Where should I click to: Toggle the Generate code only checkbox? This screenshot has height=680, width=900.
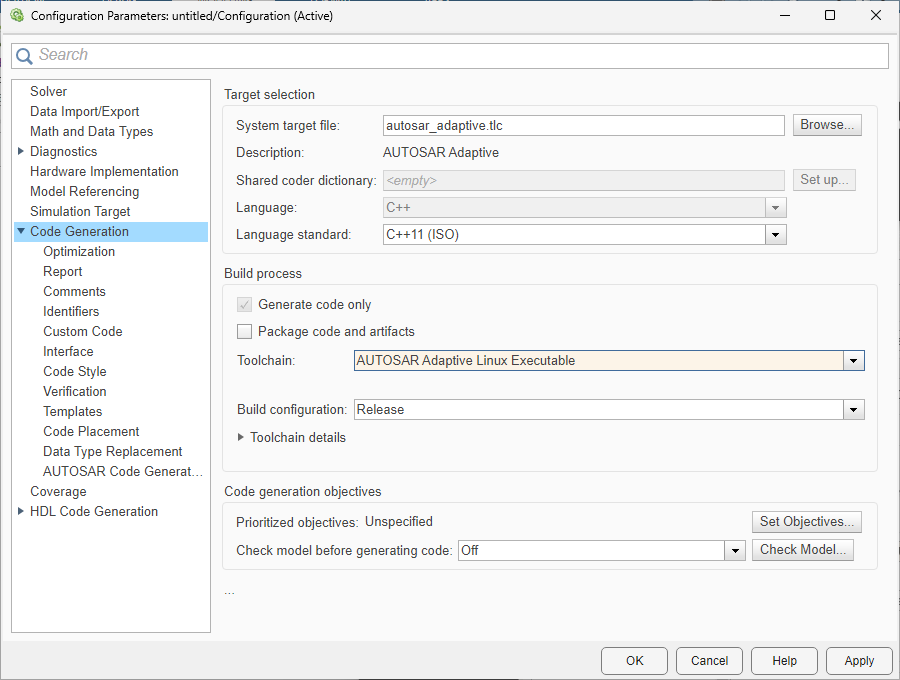coord(244,305)
